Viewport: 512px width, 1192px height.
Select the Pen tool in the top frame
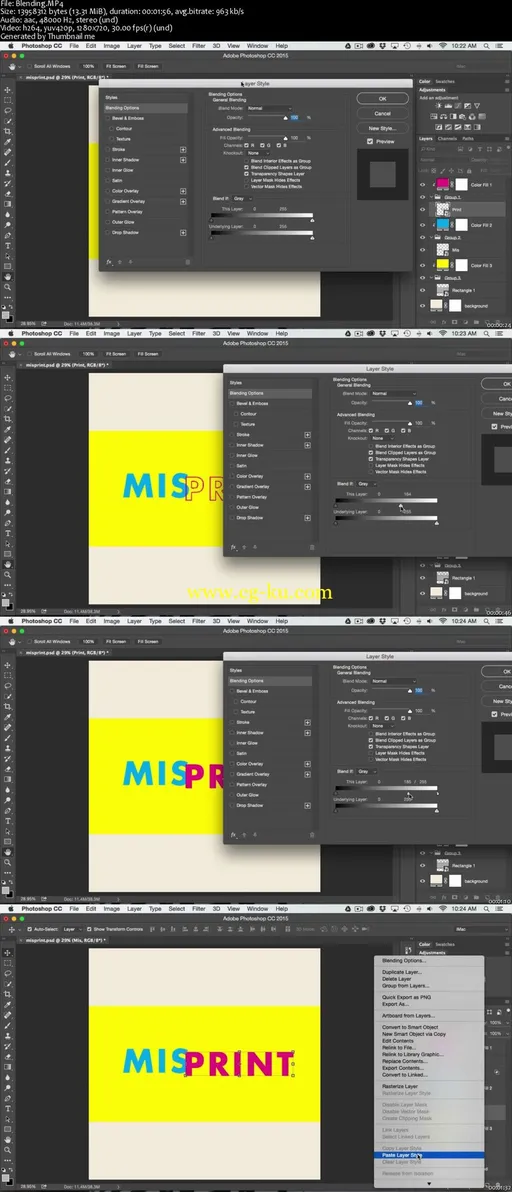click(x=8, y=236)
